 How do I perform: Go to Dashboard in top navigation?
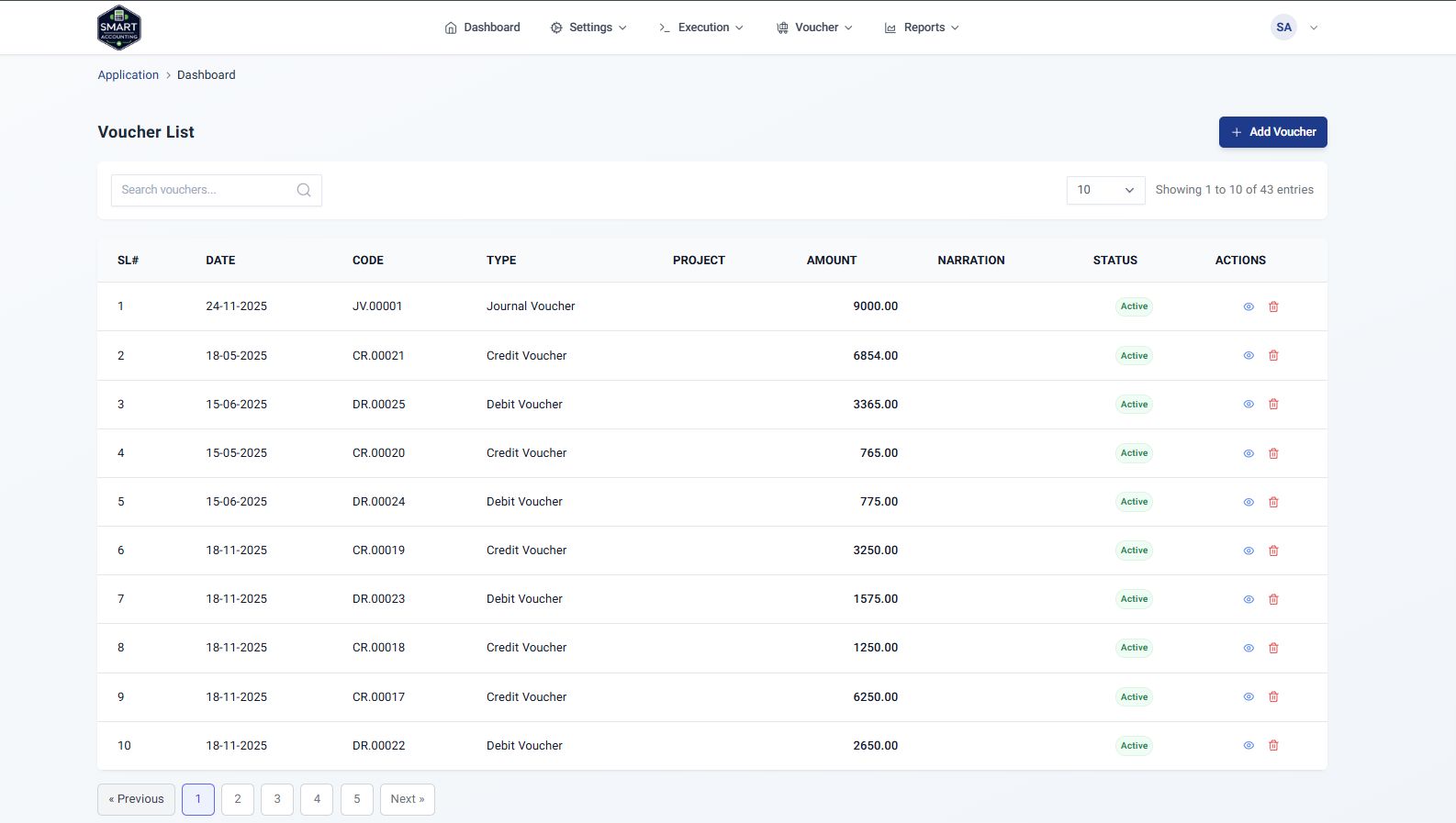(482, 28)
